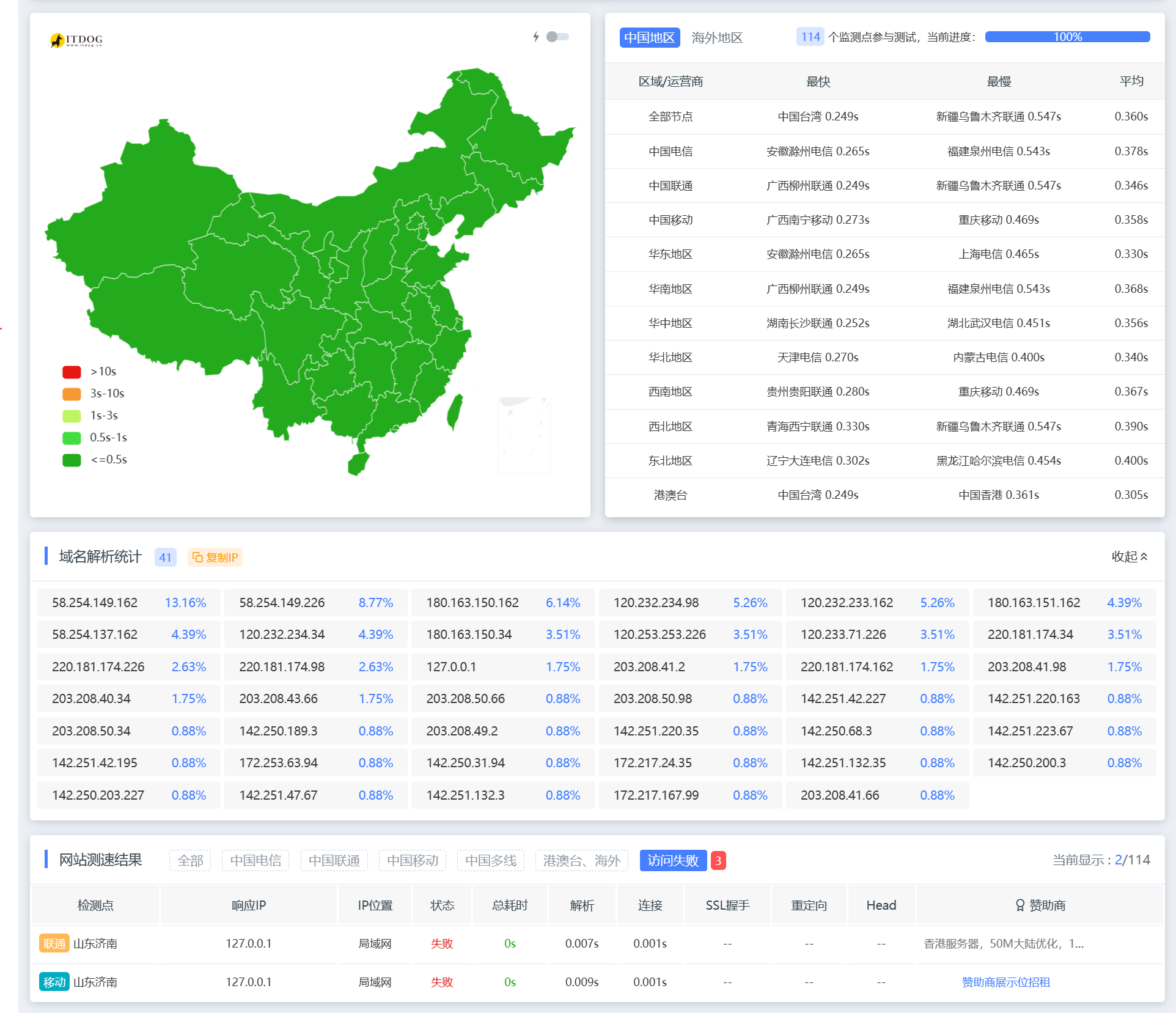Click the 赞助商 column header

(x=1040, y=905)
